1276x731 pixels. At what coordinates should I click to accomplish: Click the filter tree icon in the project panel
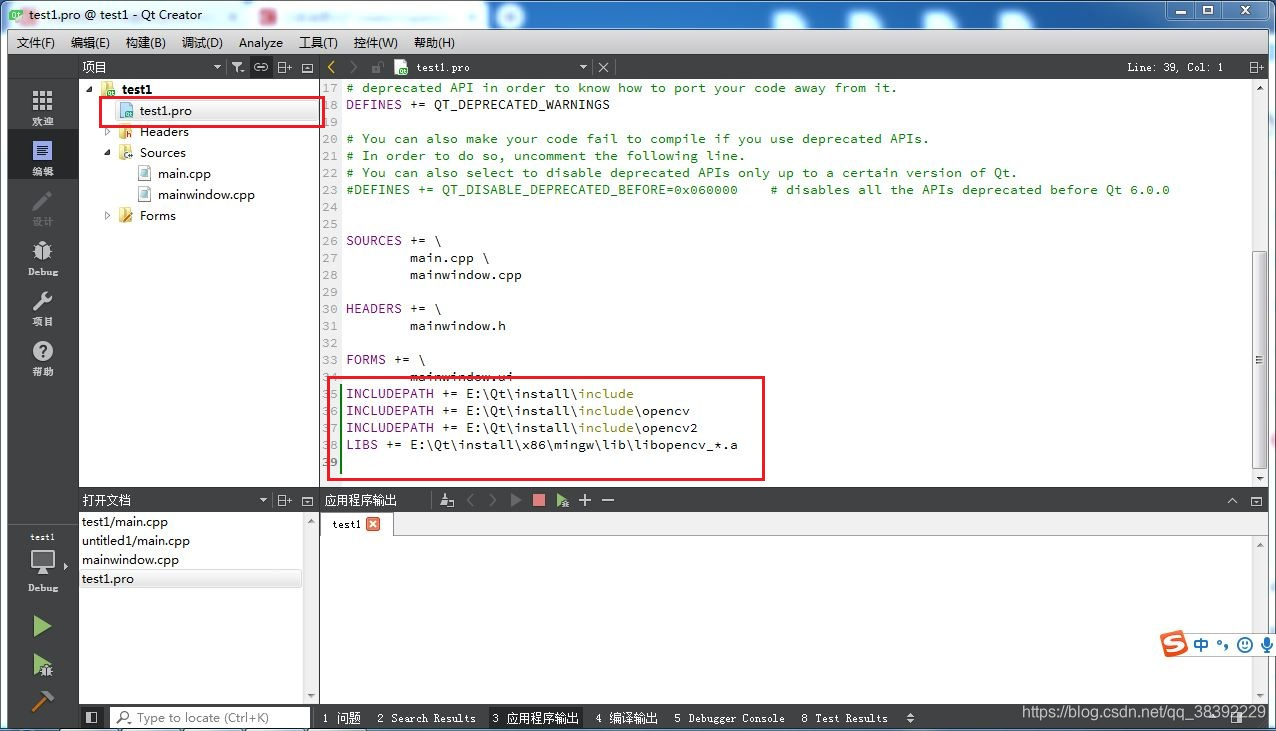(237, 67)
